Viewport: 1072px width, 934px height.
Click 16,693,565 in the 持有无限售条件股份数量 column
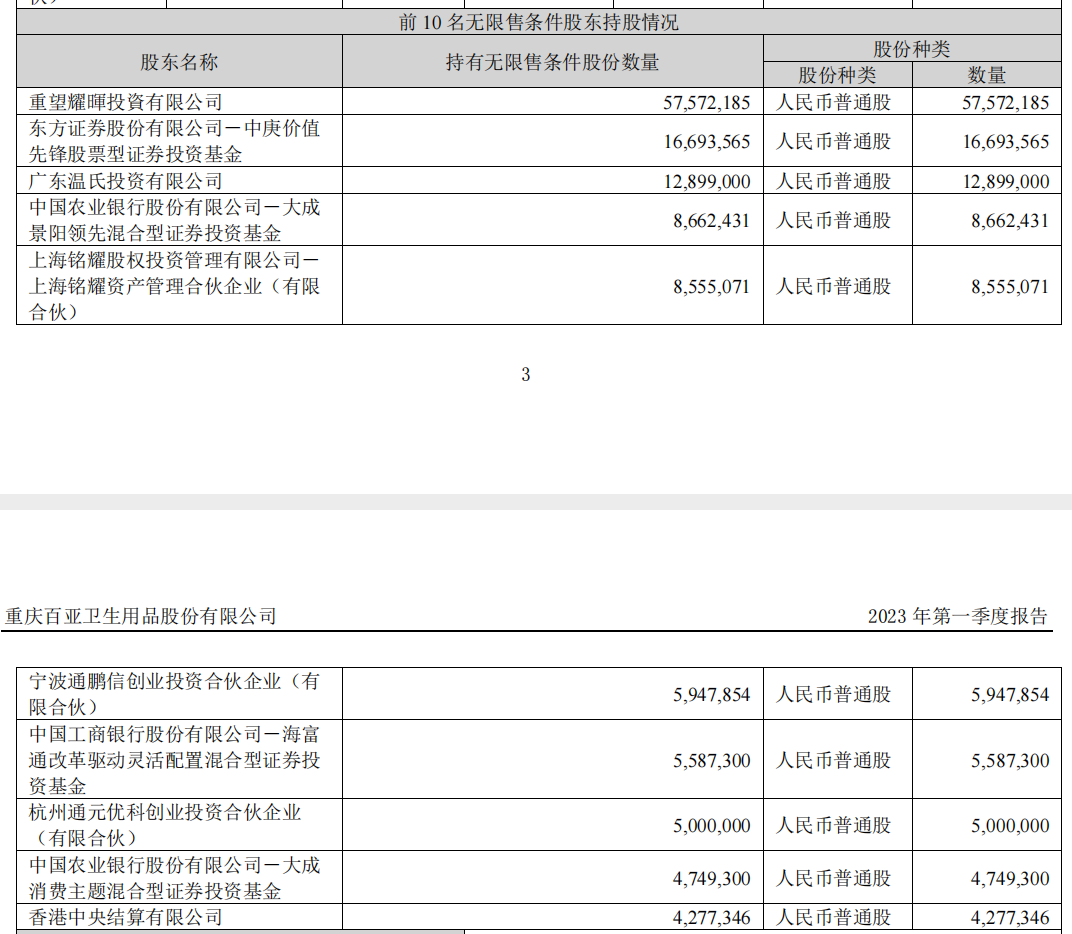click(x=706, y=142)
